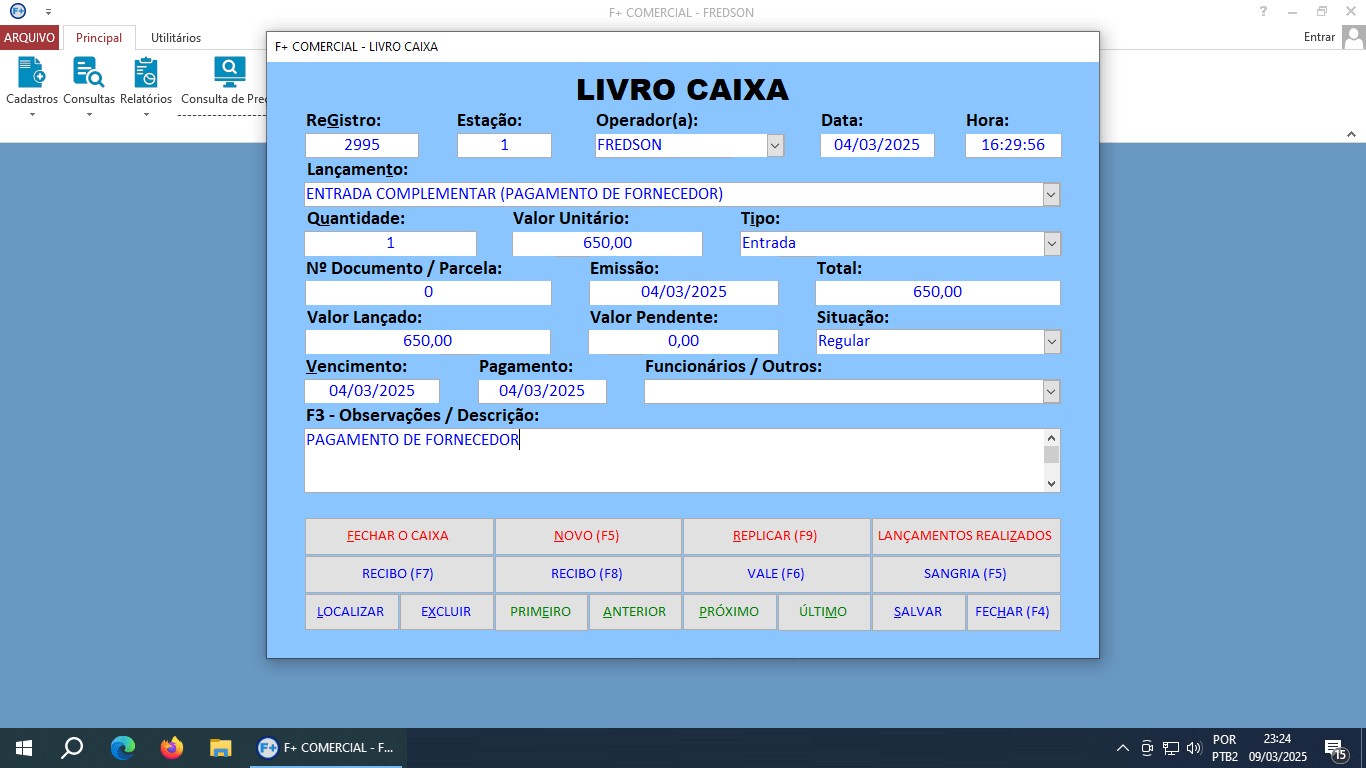1366x768 pixels.
Task: Click the Data field 04/03/2025
Action: (x=877, y=145)
